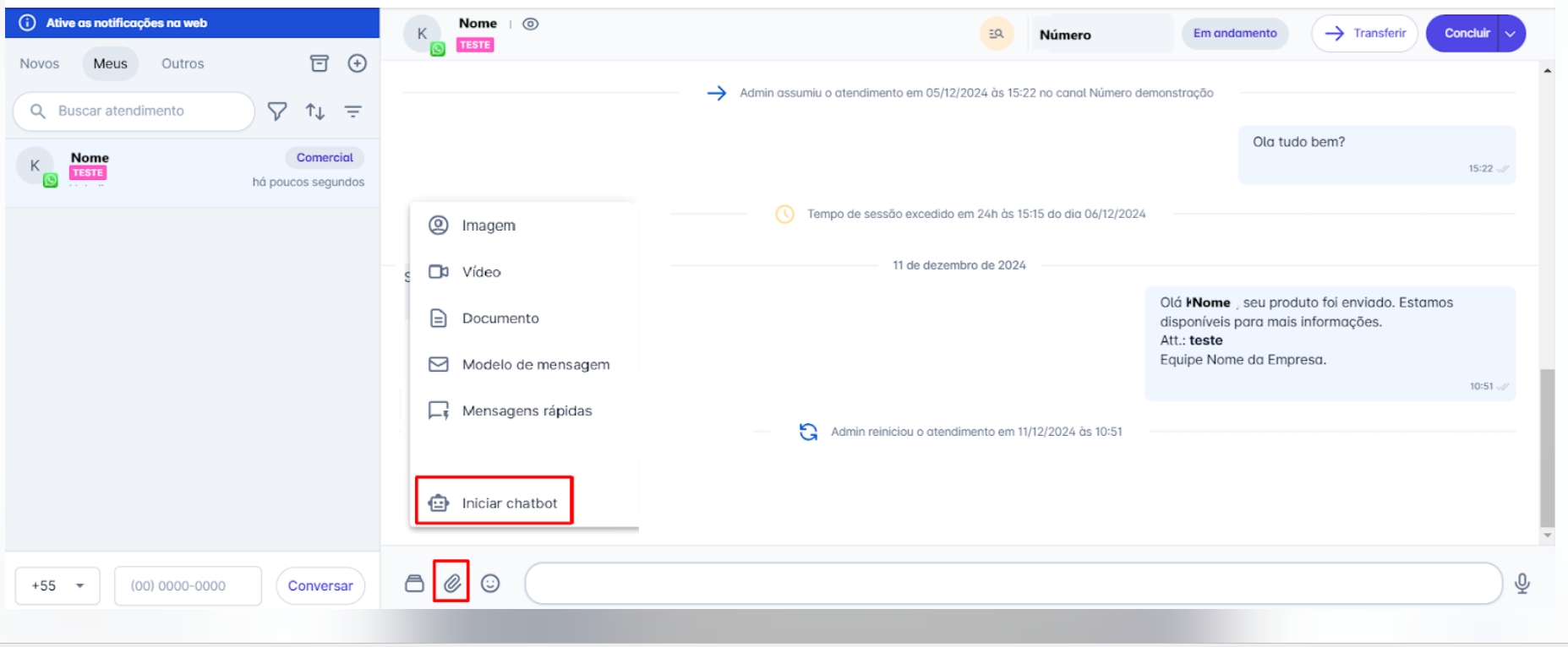Switch to the Novos tab
This screenshot has height=647, width=1568.
tap(40, 63)
